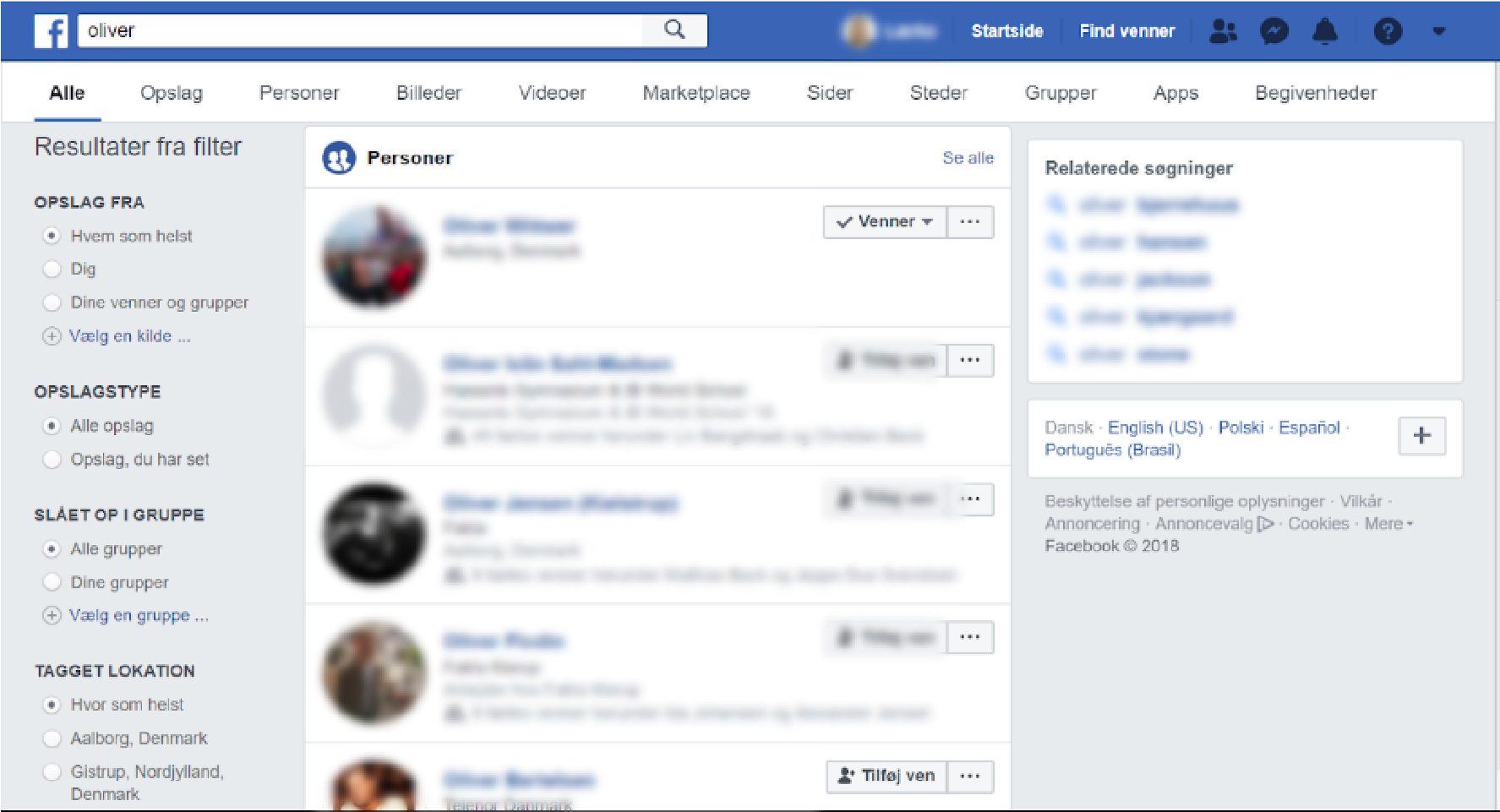The image size is (1500, 812).
Task: Open more options for first Oliver result
Action: coord(970,222)
